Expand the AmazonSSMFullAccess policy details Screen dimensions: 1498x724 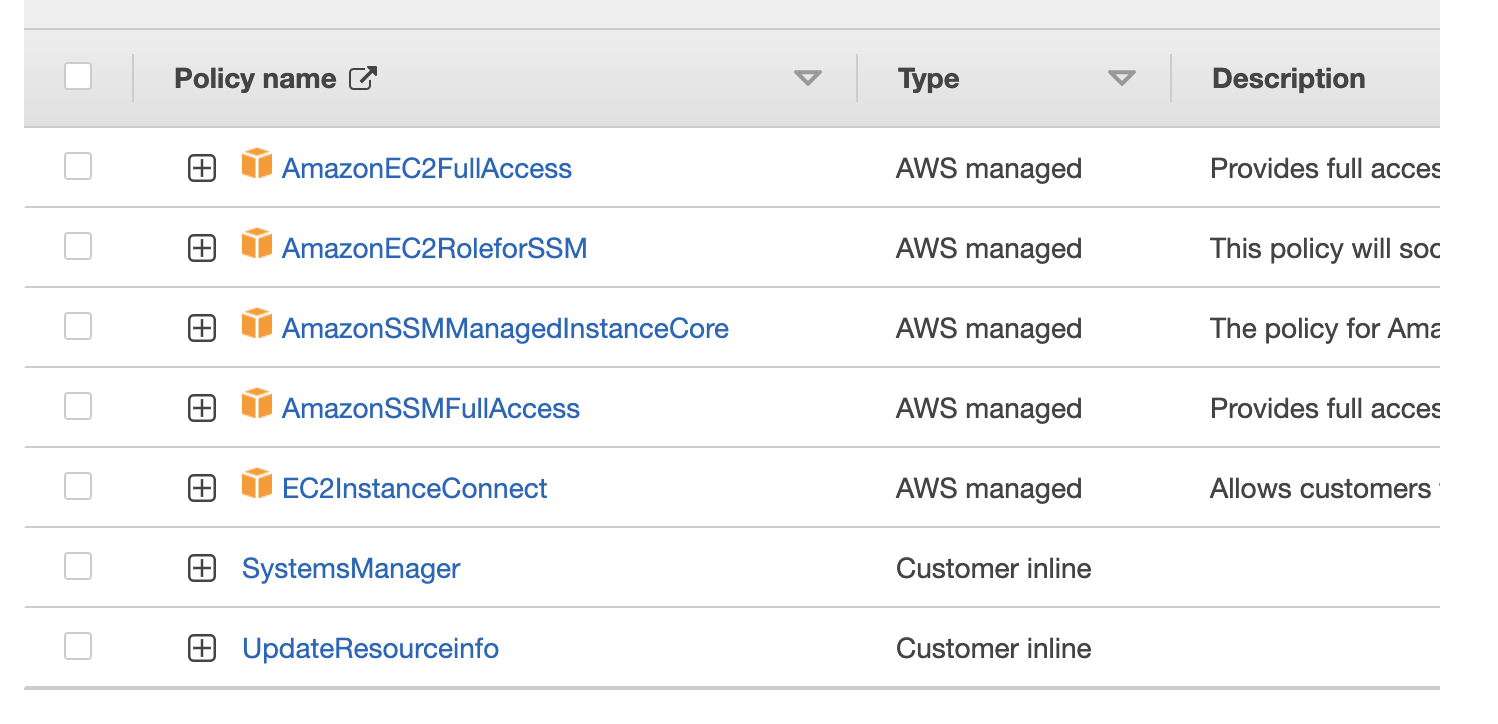[201, 407]
